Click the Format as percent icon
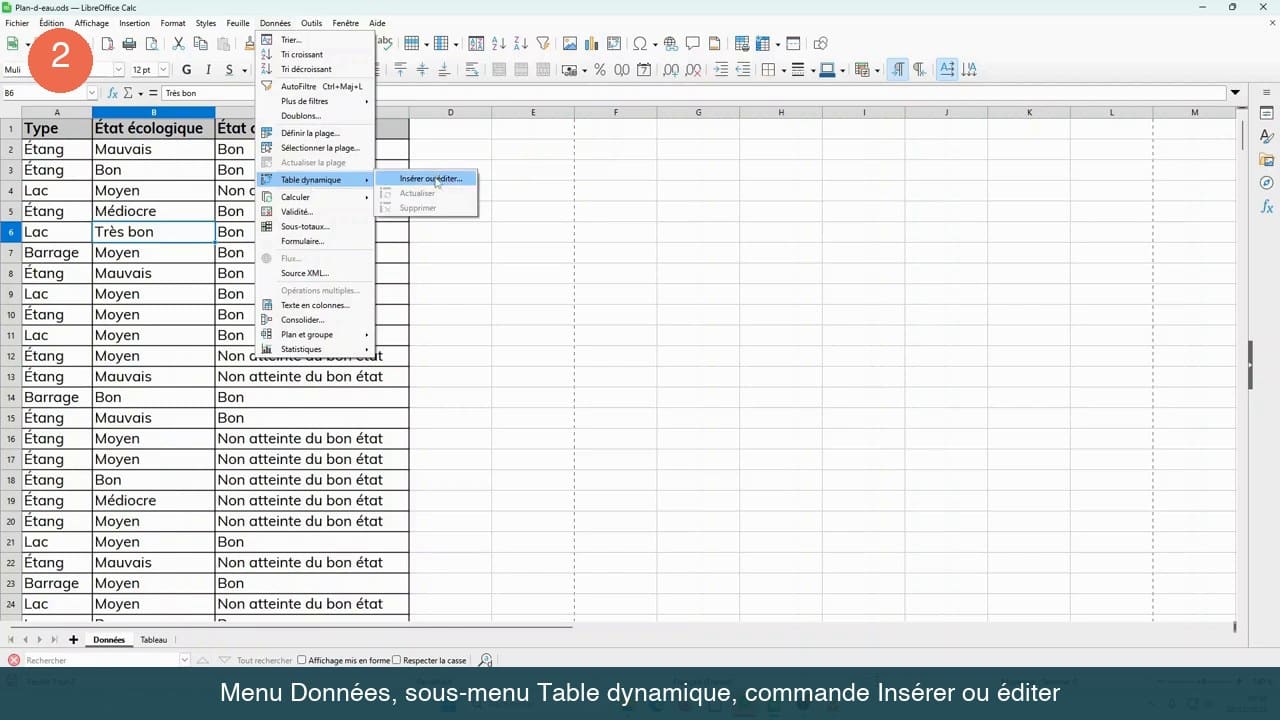 (600, 70)
